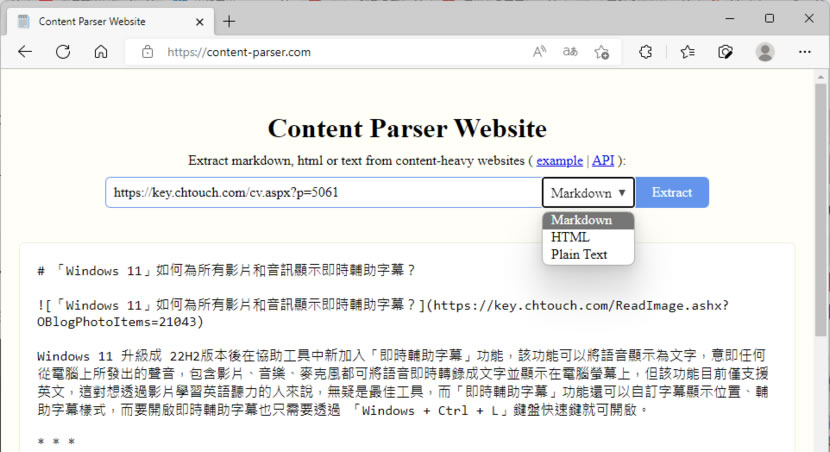The image size is (830, 452).
Task: Click the translate page icon
Action: 570,52
